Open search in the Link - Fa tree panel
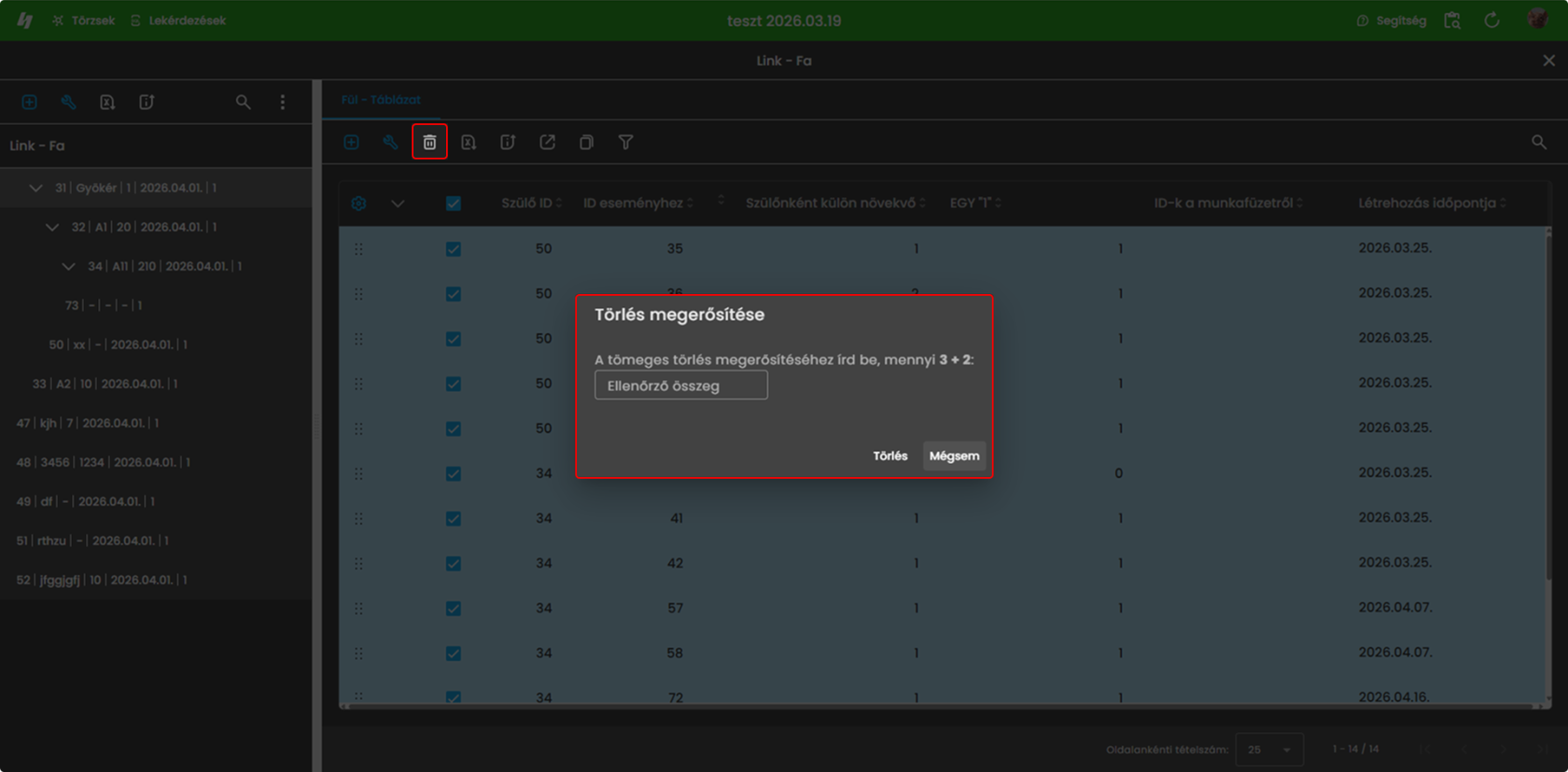Image resolution: width=1568 pixels, height=772 pixels. coord(243,102)
